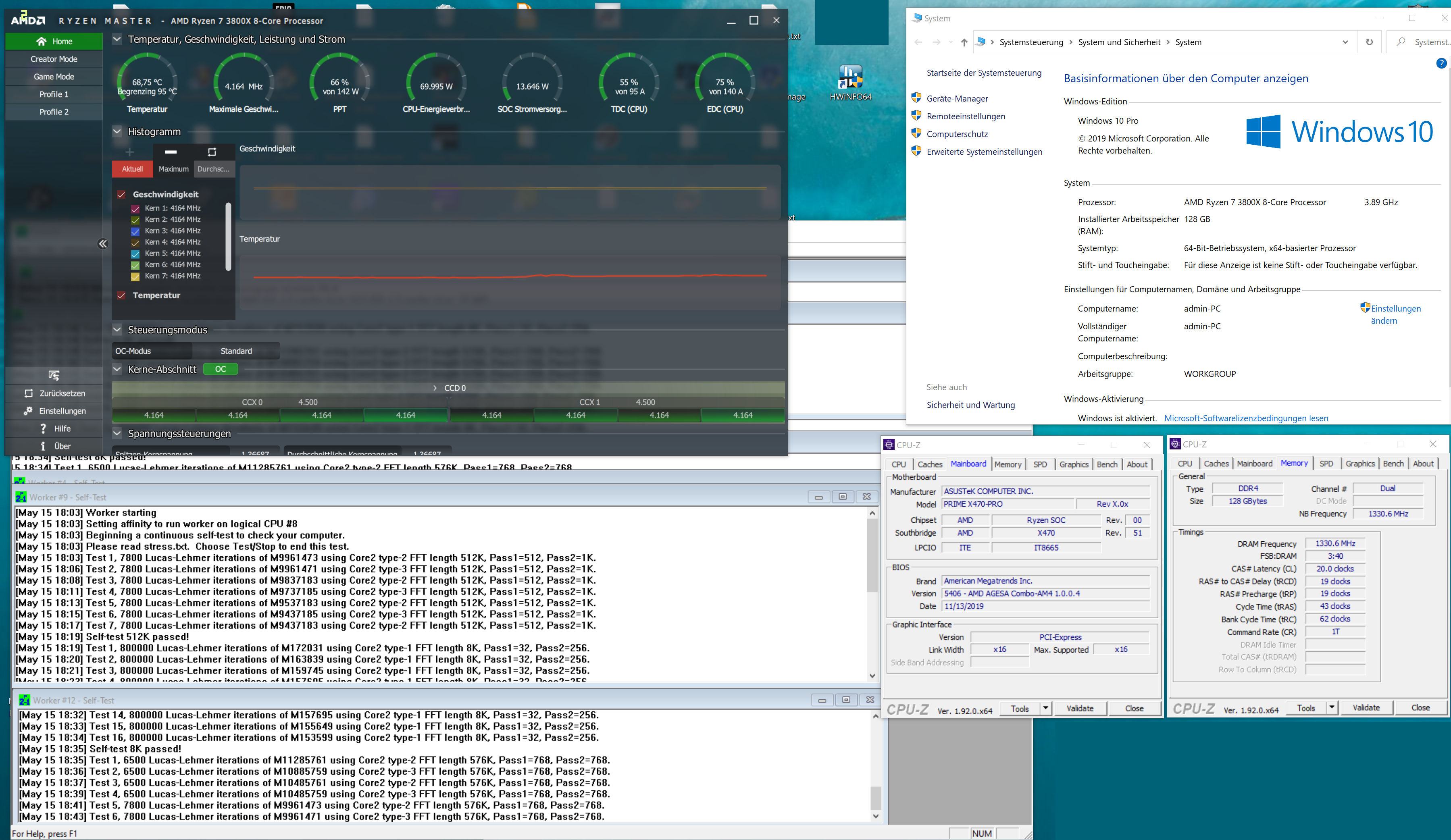1451x840 pixels.
Task: Collapse the Spannungssteuerungen section
Action: pos(117,434)
